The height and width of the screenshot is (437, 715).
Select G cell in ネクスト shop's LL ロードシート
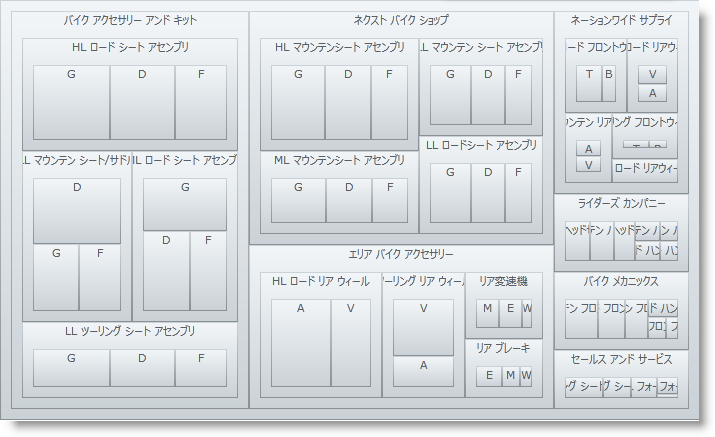(450, 193)
